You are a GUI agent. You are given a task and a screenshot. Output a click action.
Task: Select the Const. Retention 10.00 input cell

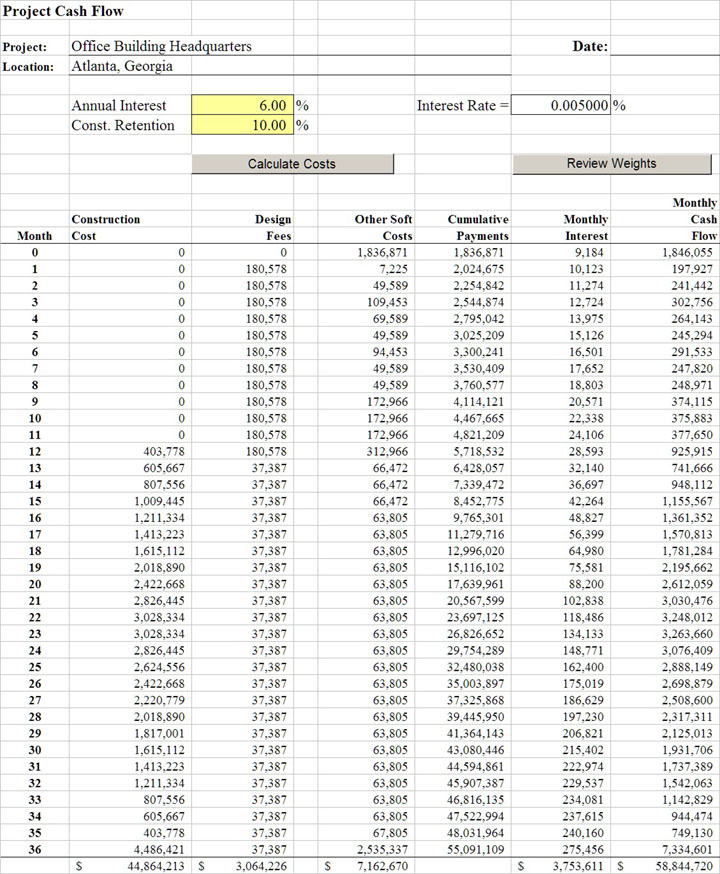coord(242,125)
